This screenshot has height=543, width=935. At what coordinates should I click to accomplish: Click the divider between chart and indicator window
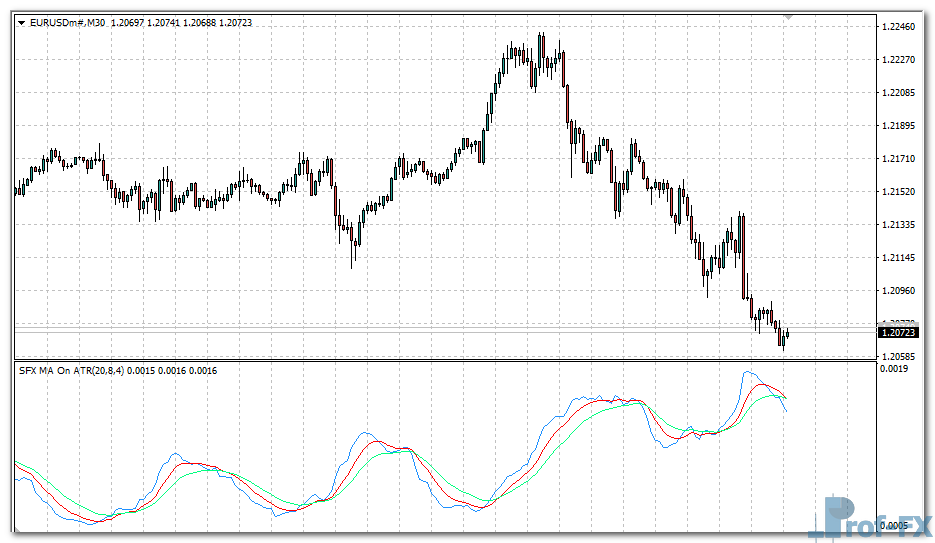440,360
